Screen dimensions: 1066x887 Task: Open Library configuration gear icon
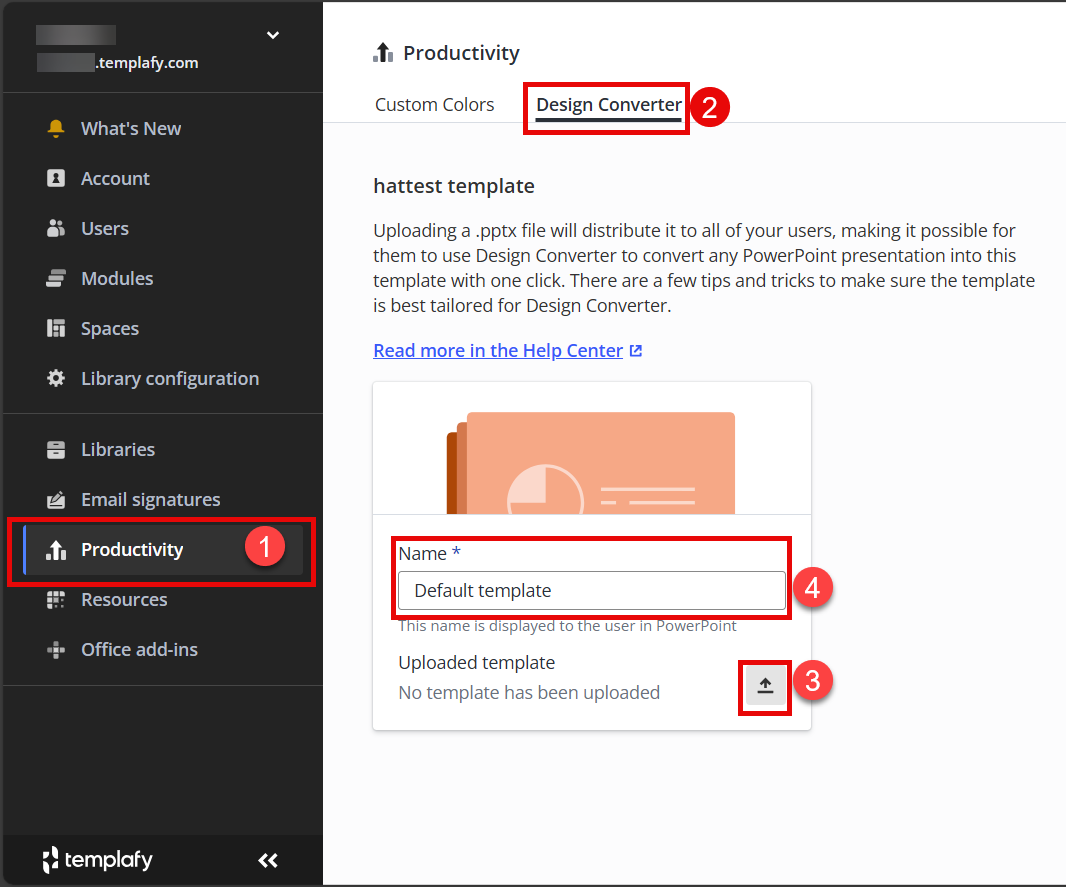[56, 379]
